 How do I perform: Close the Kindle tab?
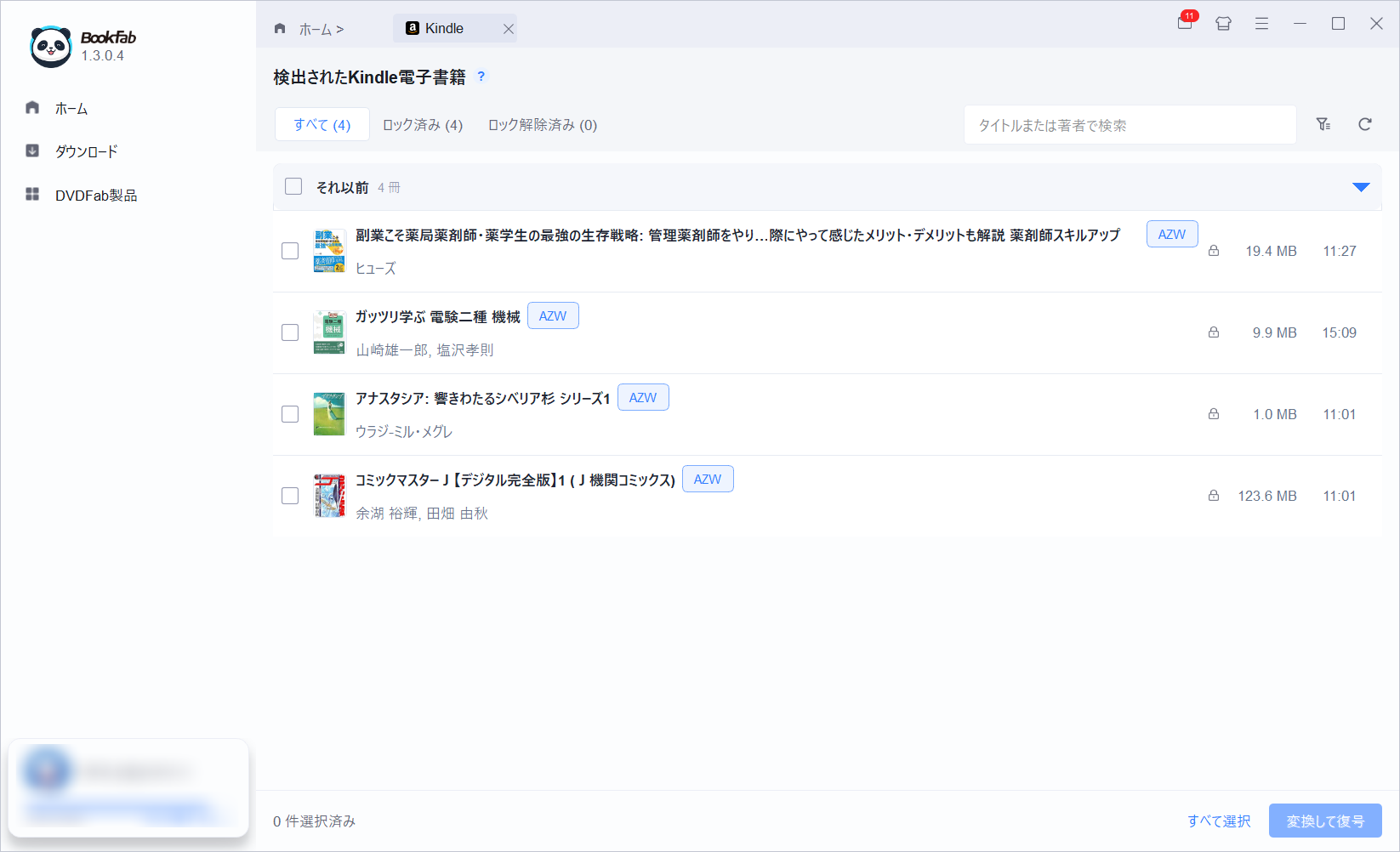509,29
